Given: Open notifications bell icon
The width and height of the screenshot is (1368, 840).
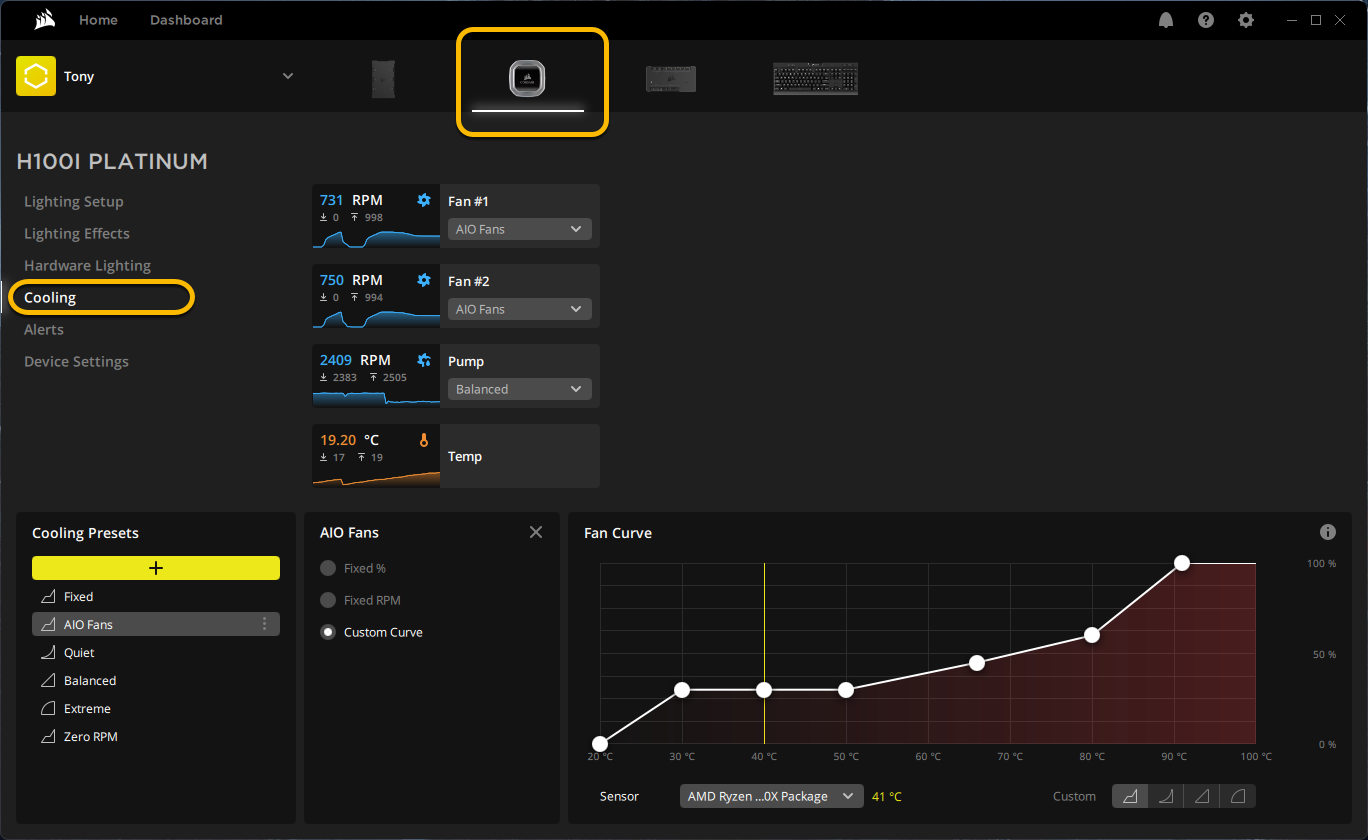Looking at the screenshot, I should click(x=1166, y=20).
